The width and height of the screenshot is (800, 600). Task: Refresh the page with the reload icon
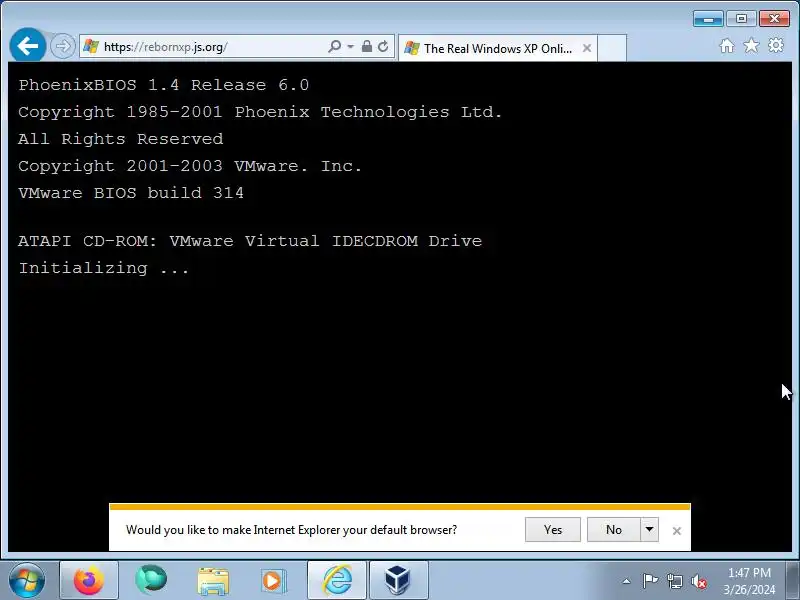(383, 46)
